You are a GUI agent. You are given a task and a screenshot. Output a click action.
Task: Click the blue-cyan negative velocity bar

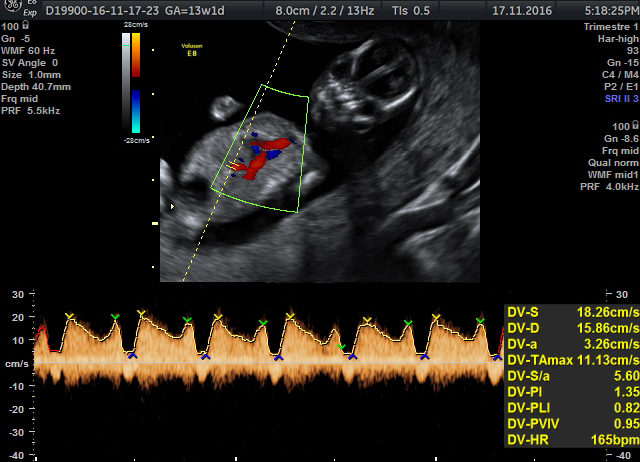pyautogui.click(x=136, y=111)
